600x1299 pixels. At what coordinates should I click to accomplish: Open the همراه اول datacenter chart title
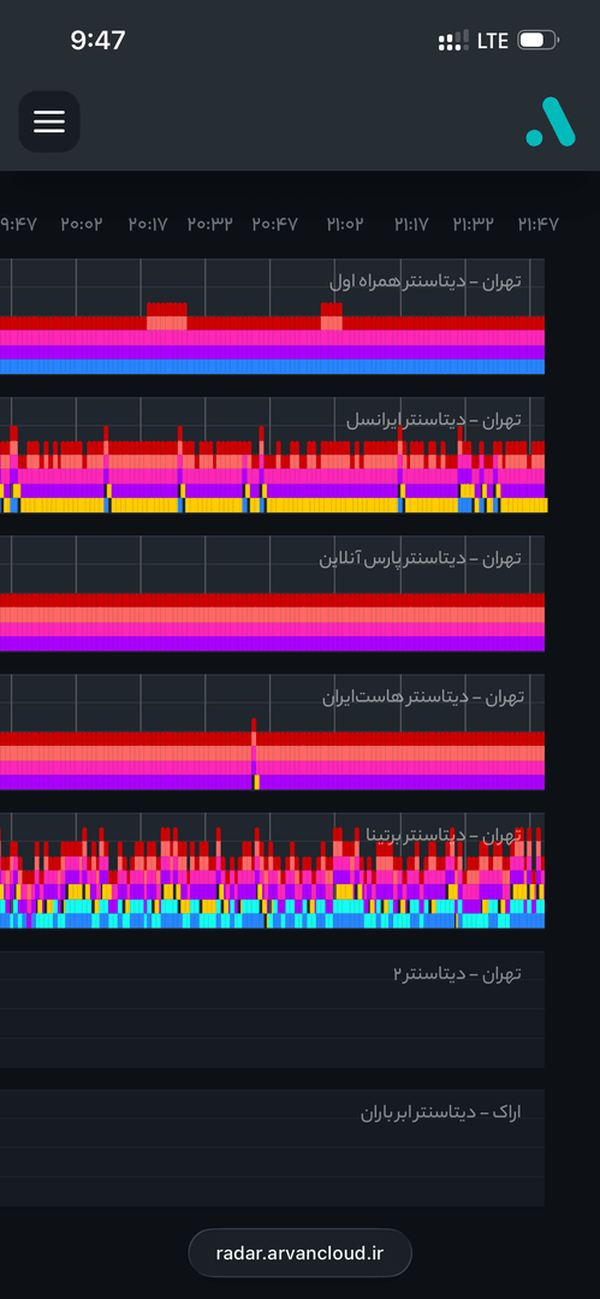tap(425, 282)
